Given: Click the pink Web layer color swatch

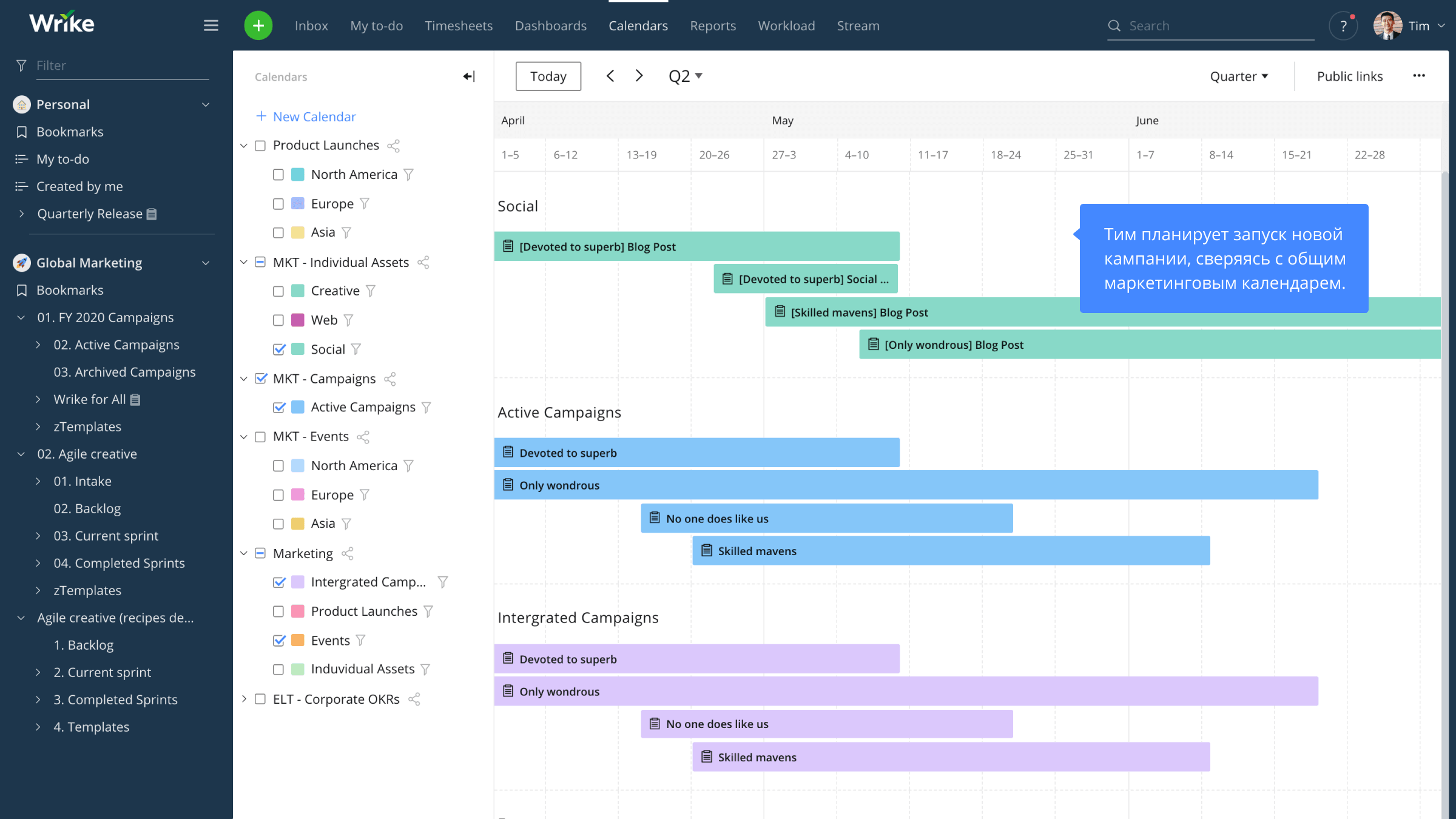Looking at the screenshot, I should click(298, 320).
